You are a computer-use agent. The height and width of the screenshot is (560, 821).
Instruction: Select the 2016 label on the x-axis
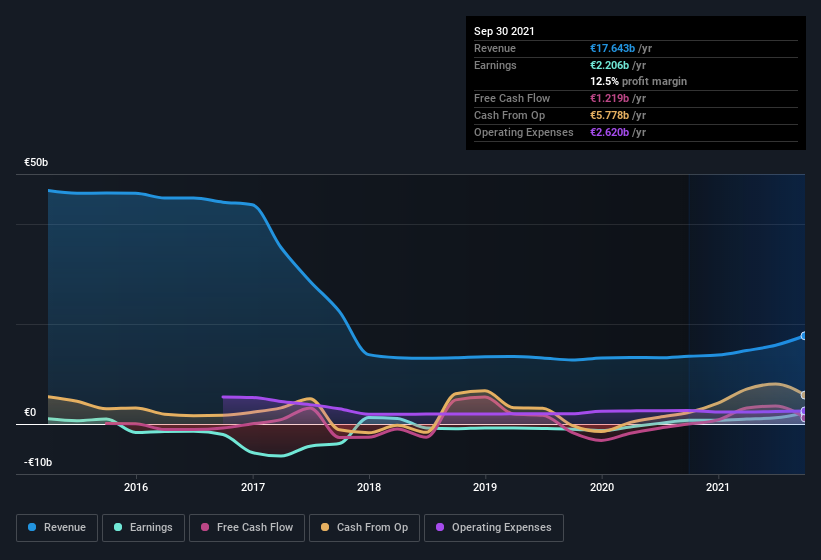click(x=136, y=487)
